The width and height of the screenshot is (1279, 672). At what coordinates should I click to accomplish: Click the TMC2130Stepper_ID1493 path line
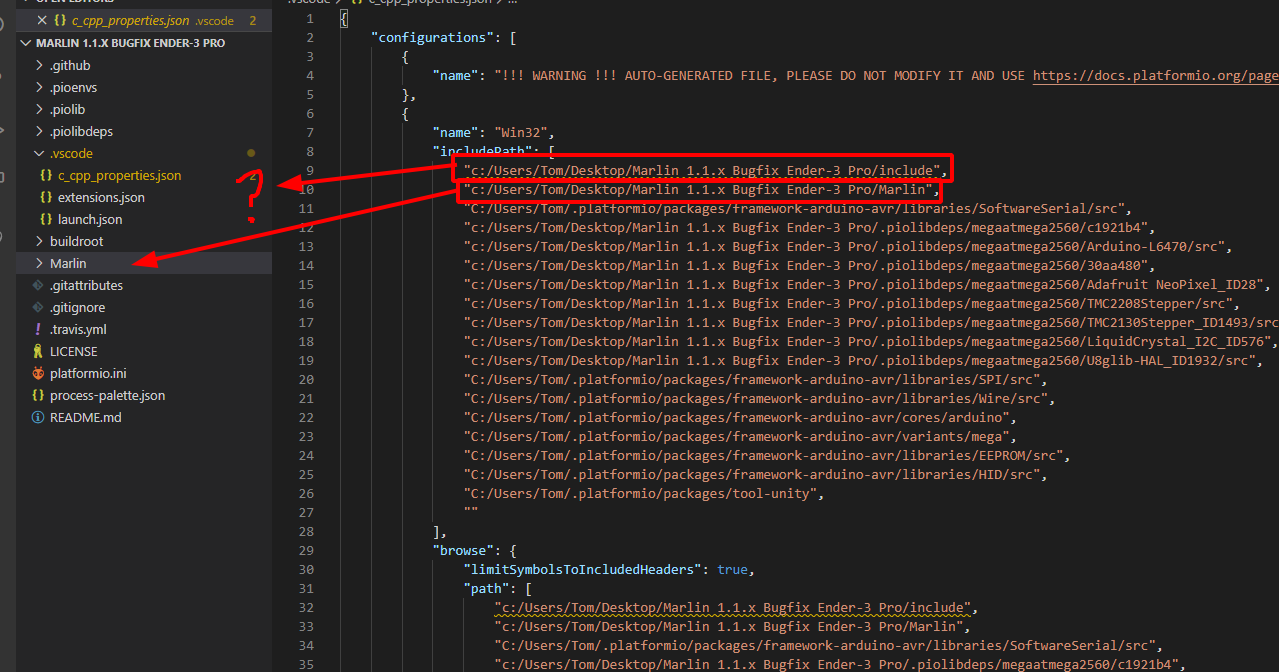coord(871,322)
